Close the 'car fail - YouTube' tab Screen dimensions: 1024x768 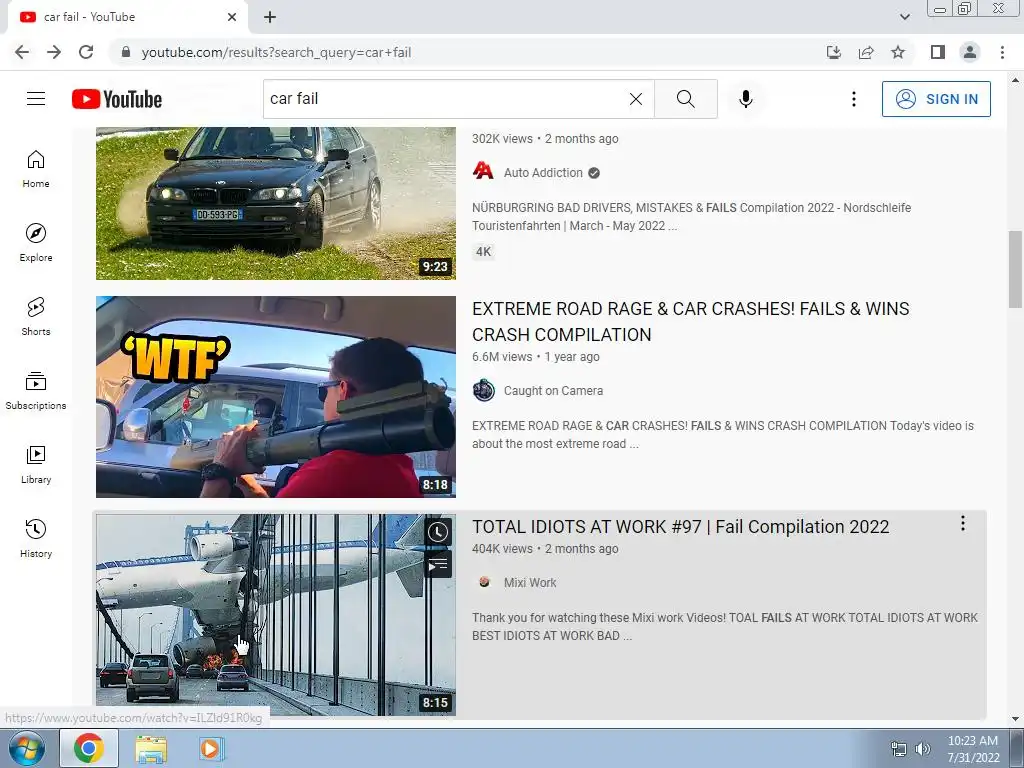(x=232, y=17)
